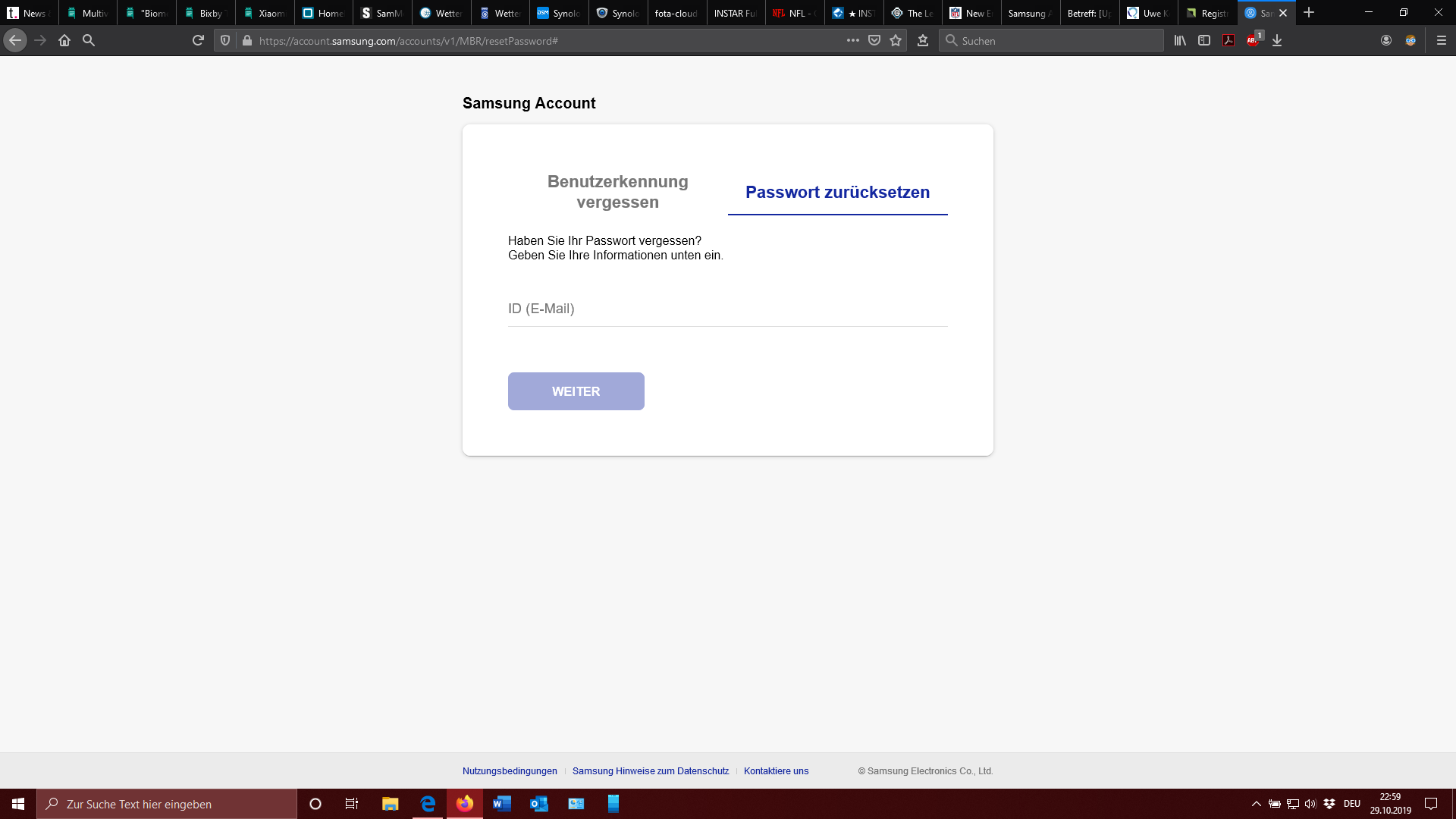The height and width of the screenshot is (819, 1456).
Task: Click the WEITER button
Action: 576,391
